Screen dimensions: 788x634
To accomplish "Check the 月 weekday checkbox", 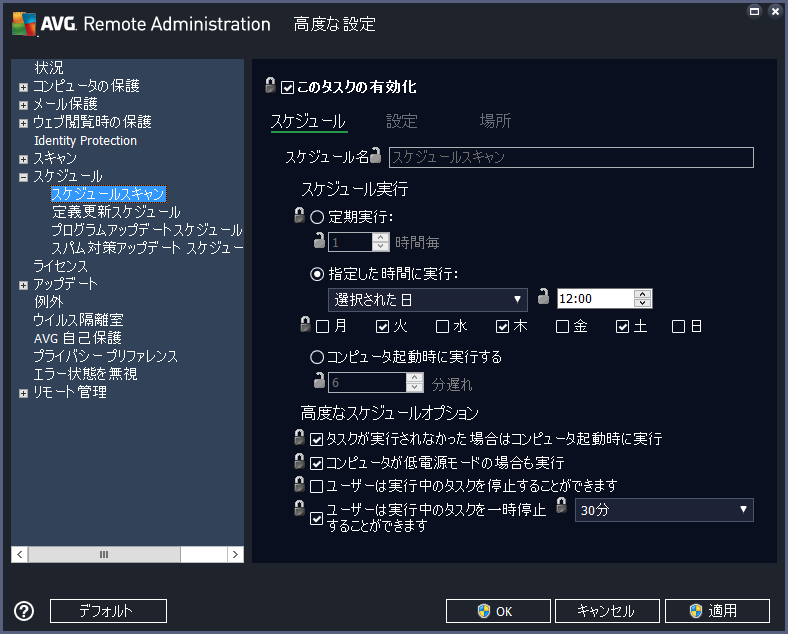I will 322,327.
